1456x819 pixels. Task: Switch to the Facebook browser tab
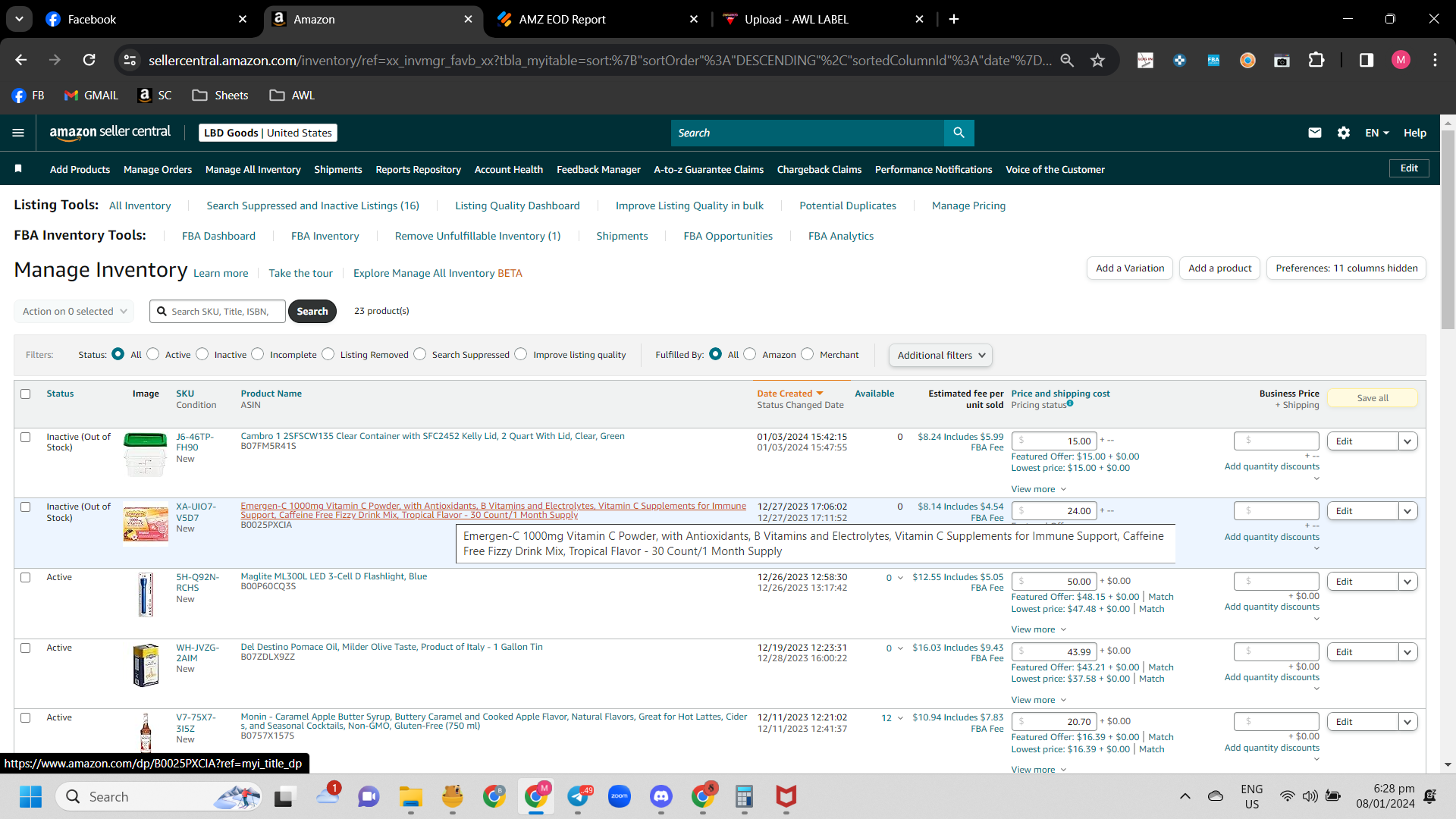click(x=146, y=19)
